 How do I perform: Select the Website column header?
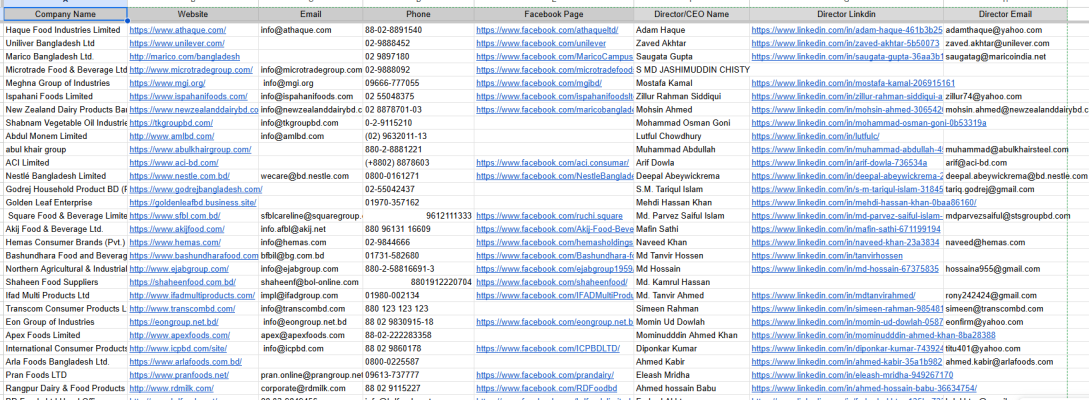point(193,14)
